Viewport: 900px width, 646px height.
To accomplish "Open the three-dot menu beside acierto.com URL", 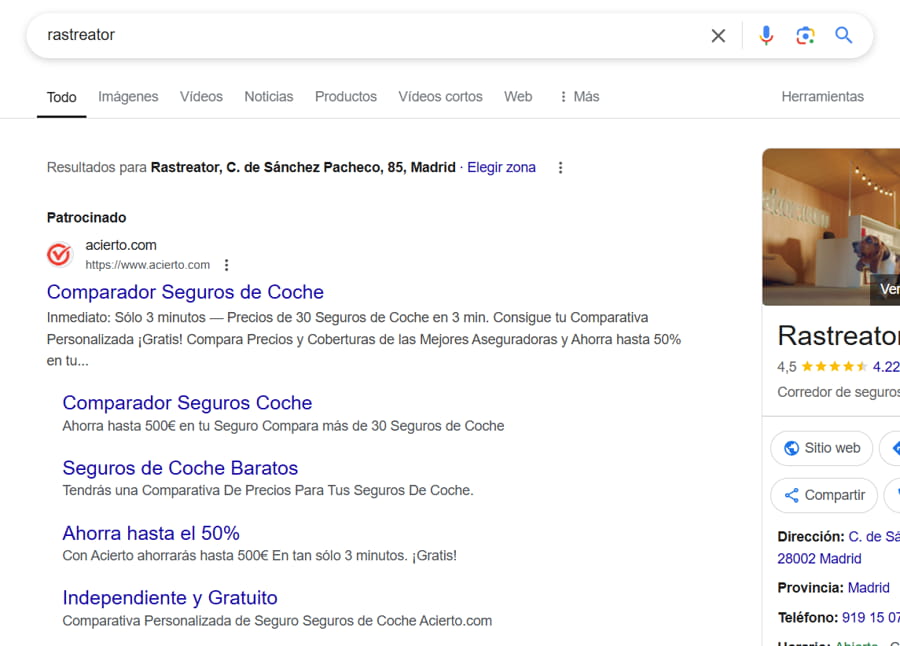I will pos(227,265).
